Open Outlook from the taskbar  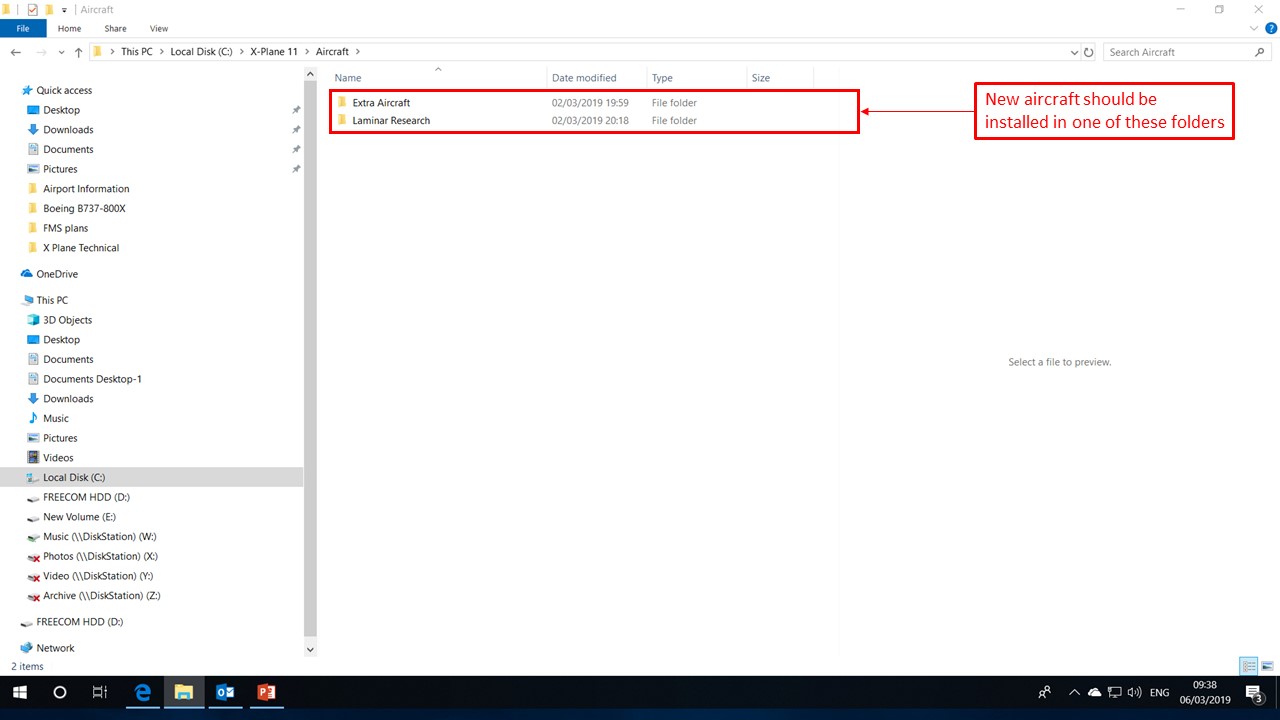click(225, 692)
